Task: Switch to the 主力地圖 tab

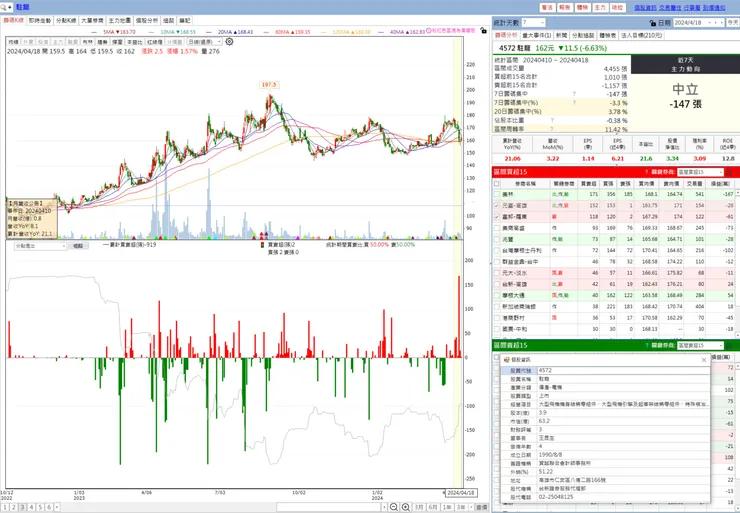Action: tap(120, 21)
